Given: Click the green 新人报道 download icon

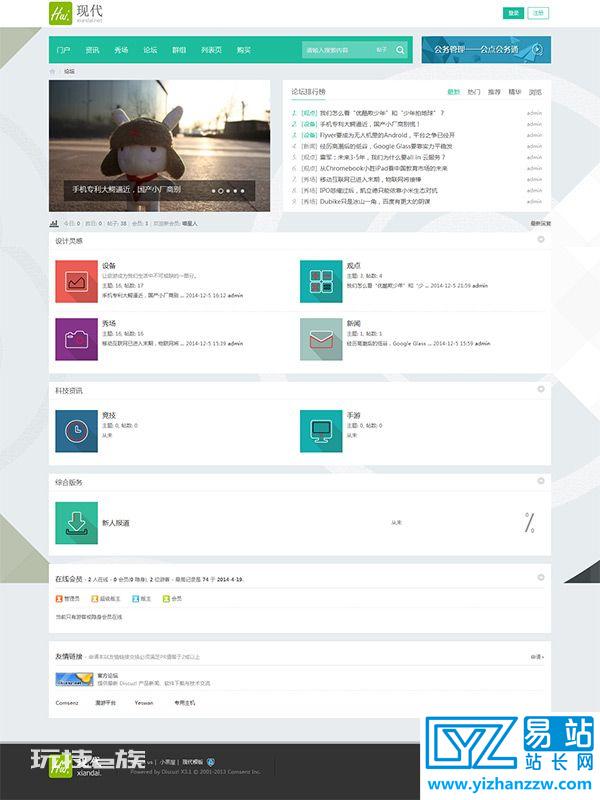Looking at the screenshot, I should pos(77,523).
